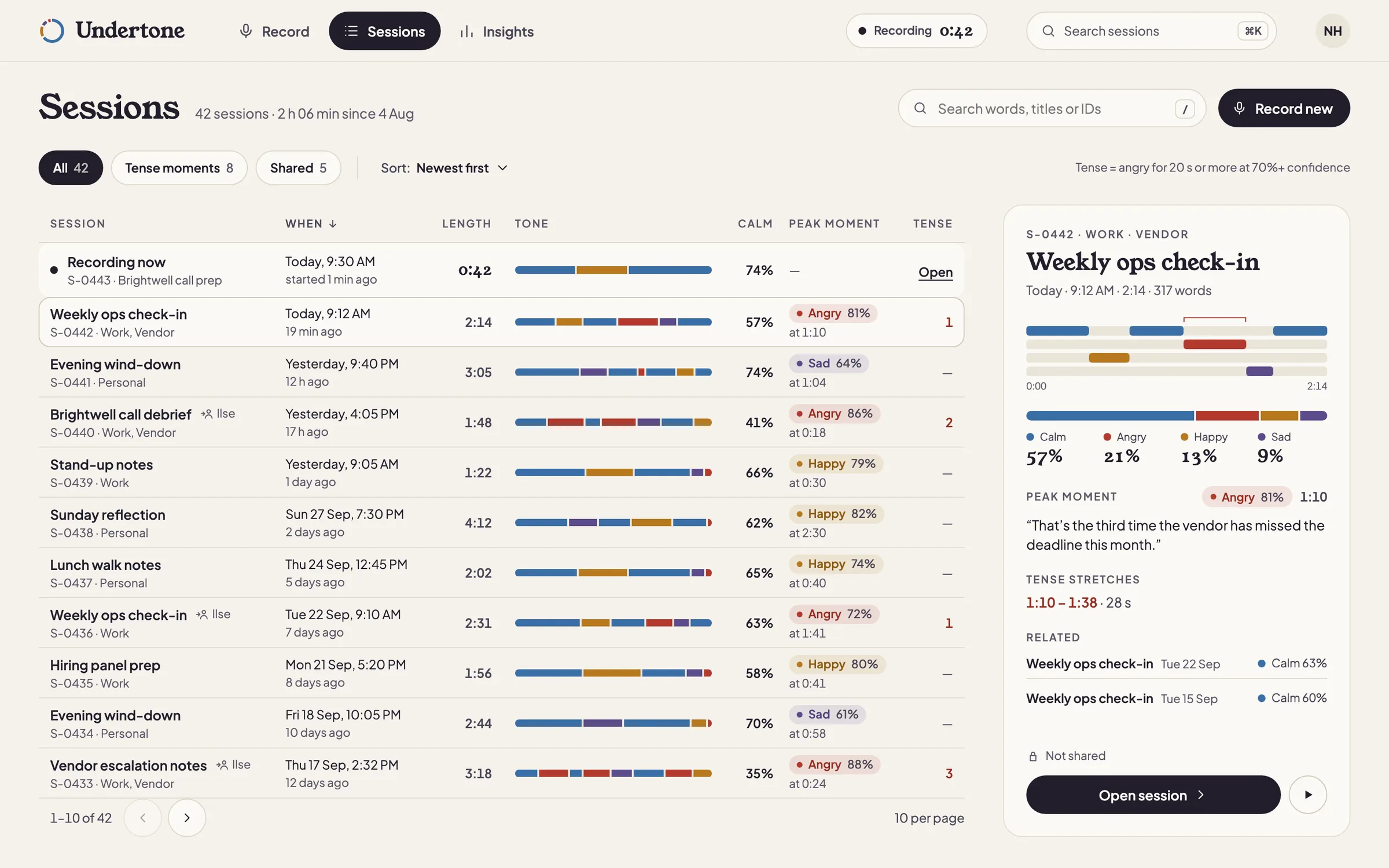Click the ⌘K shortcut badge

pyautogui.click(x=1252, y=31)
